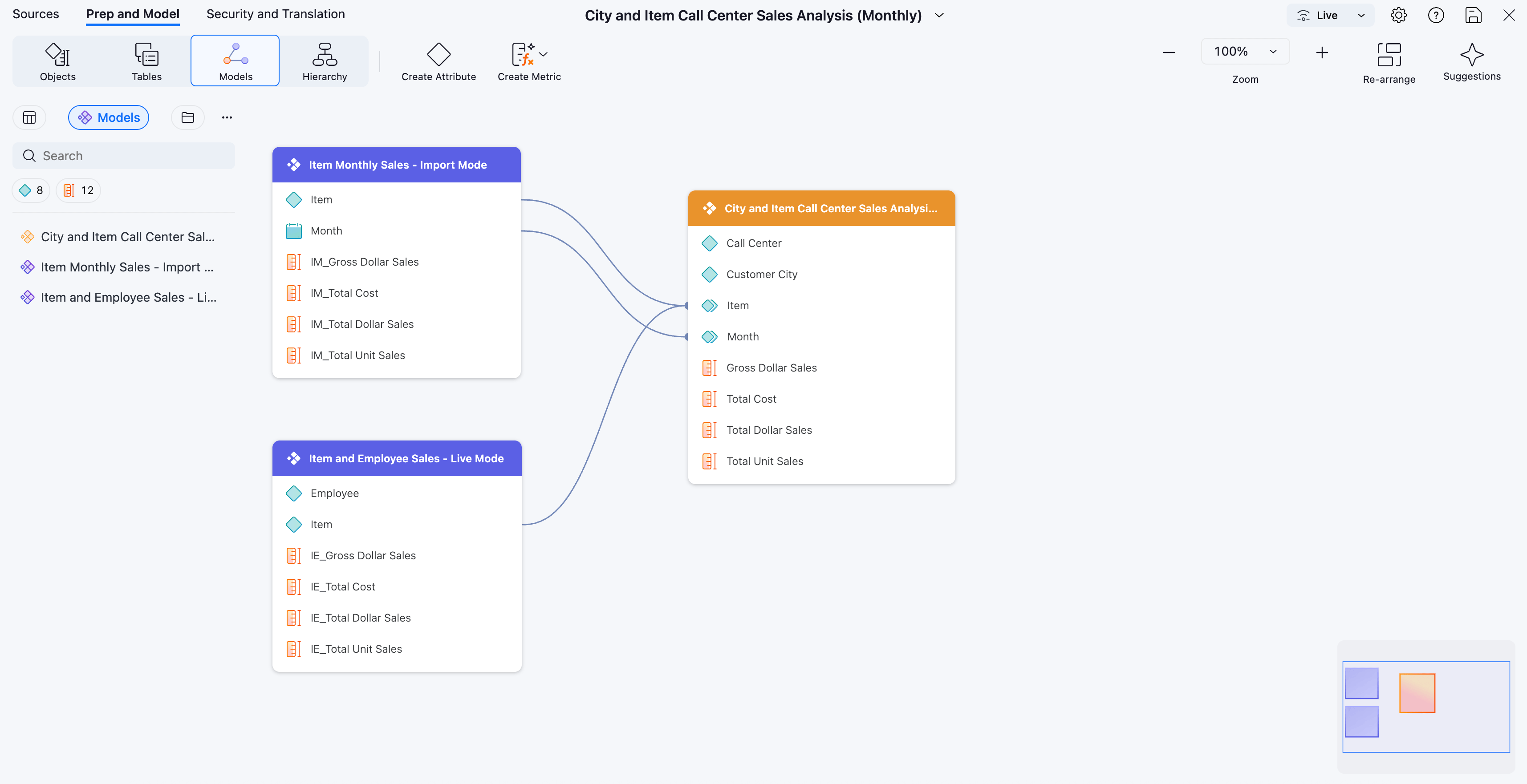Click the help question mark icon
This screenshot has height=784, width=1527.
1436,16
